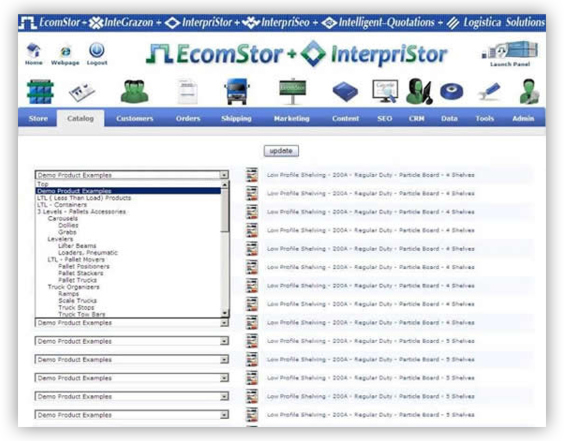Viewport: 564px width, 441px height.
Task: Click the Shipping truck icon
Action: 237,92
